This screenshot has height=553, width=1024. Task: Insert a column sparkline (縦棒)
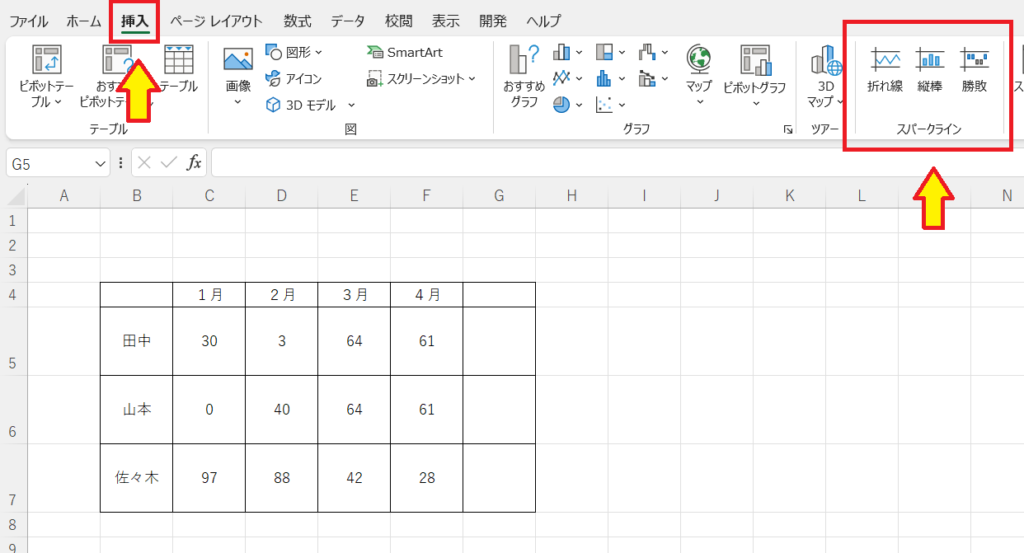pos(930,70)
